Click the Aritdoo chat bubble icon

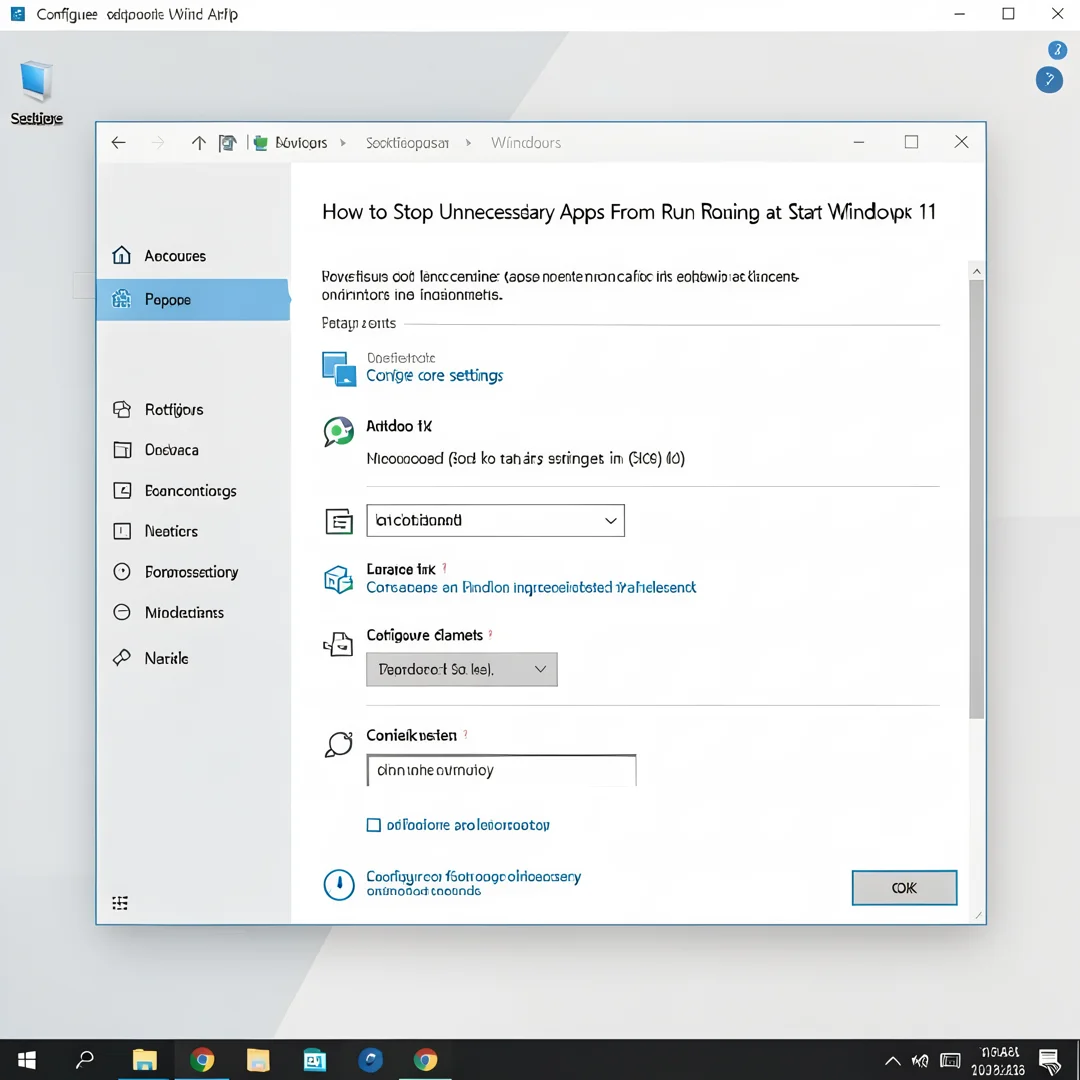pyautogui.click(x=339, y=432)
